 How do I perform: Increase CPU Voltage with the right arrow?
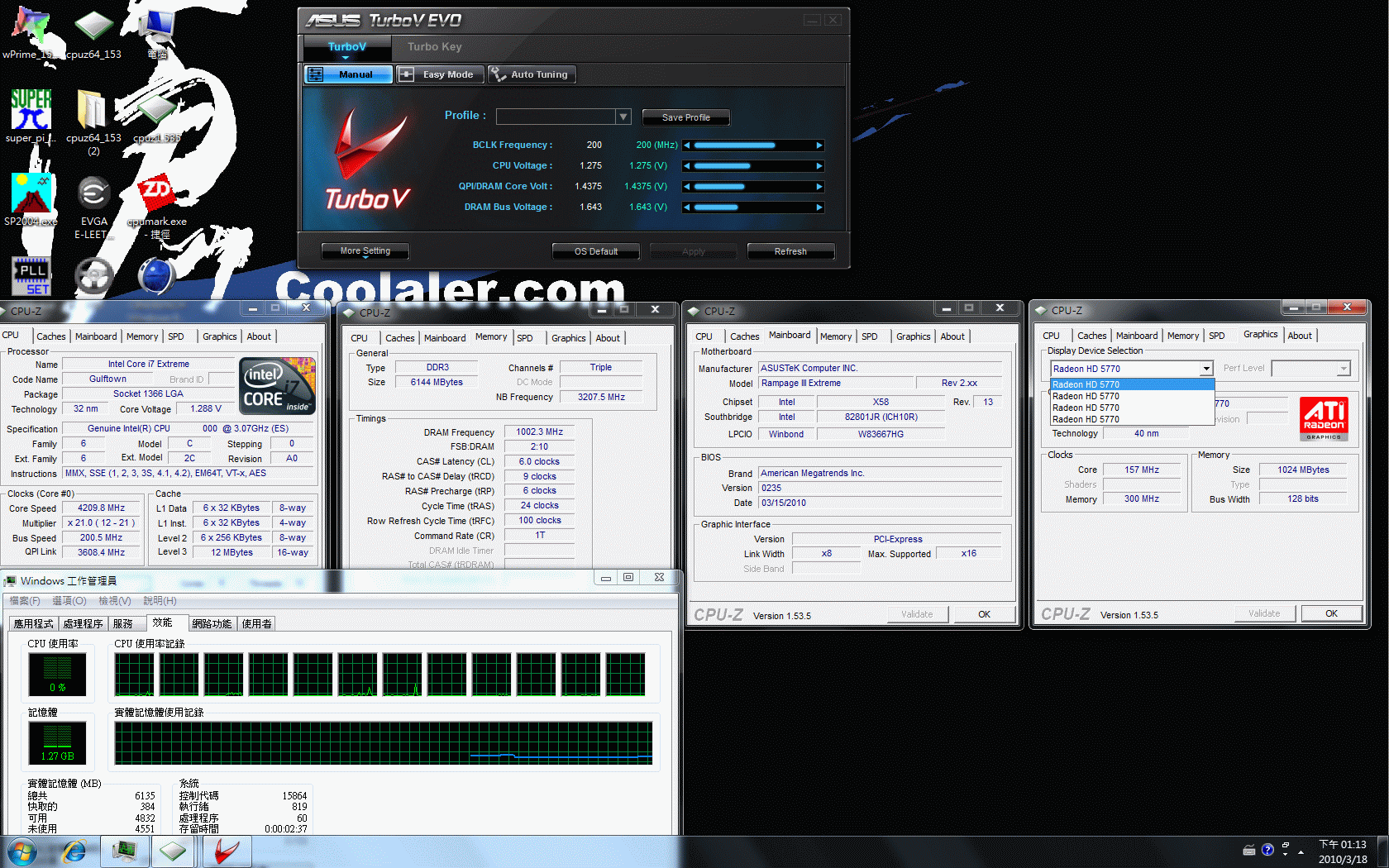coord(819,166)
